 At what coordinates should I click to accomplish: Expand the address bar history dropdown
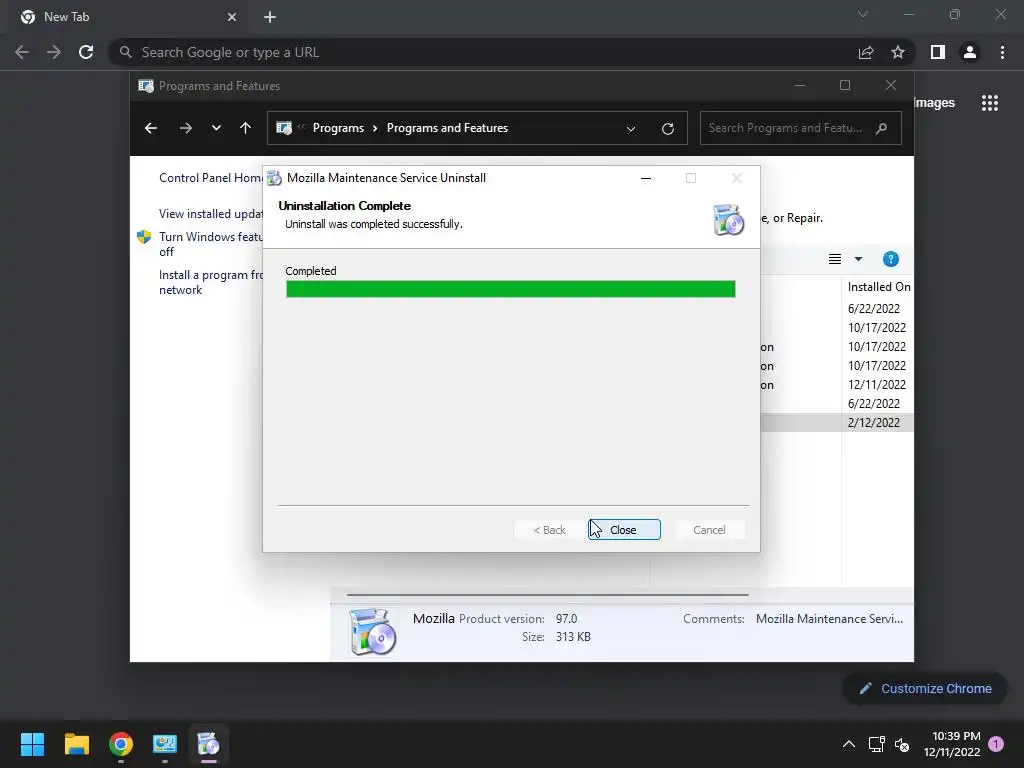(x=631, y=129)
